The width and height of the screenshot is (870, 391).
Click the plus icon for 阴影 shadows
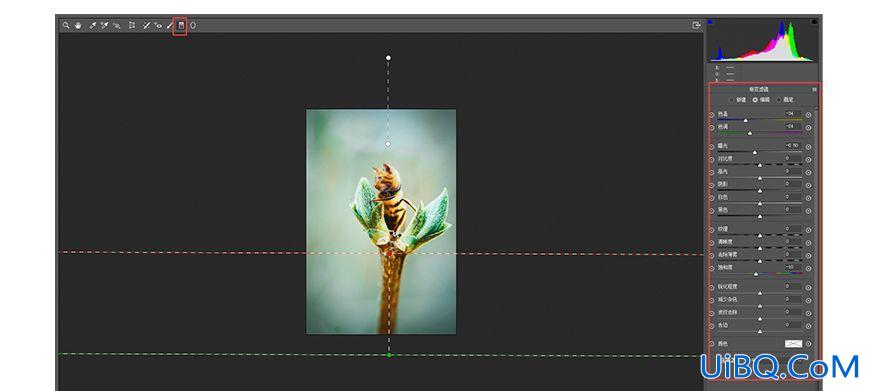click(808, 185)
